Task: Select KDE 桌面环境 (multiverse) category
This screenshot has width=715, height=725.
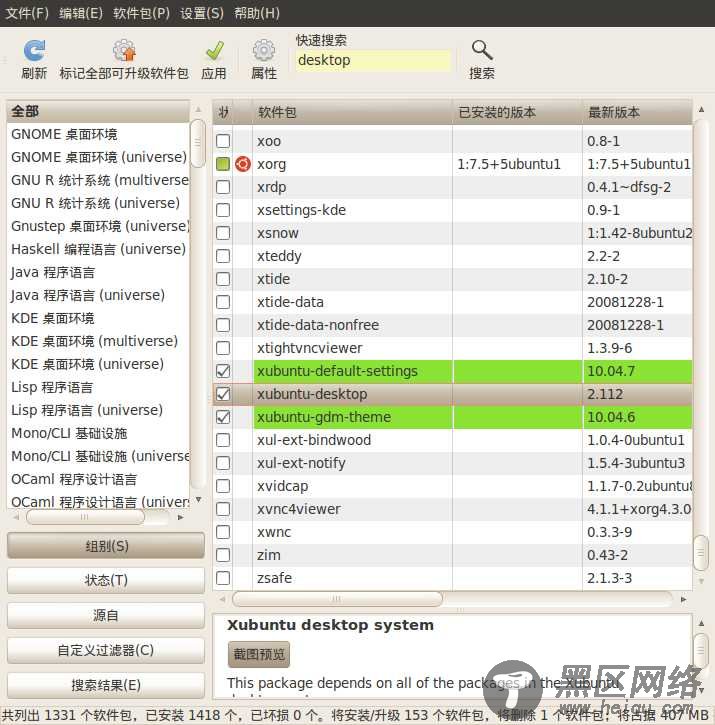Action: pyautogui.click(x=99, y=341)
